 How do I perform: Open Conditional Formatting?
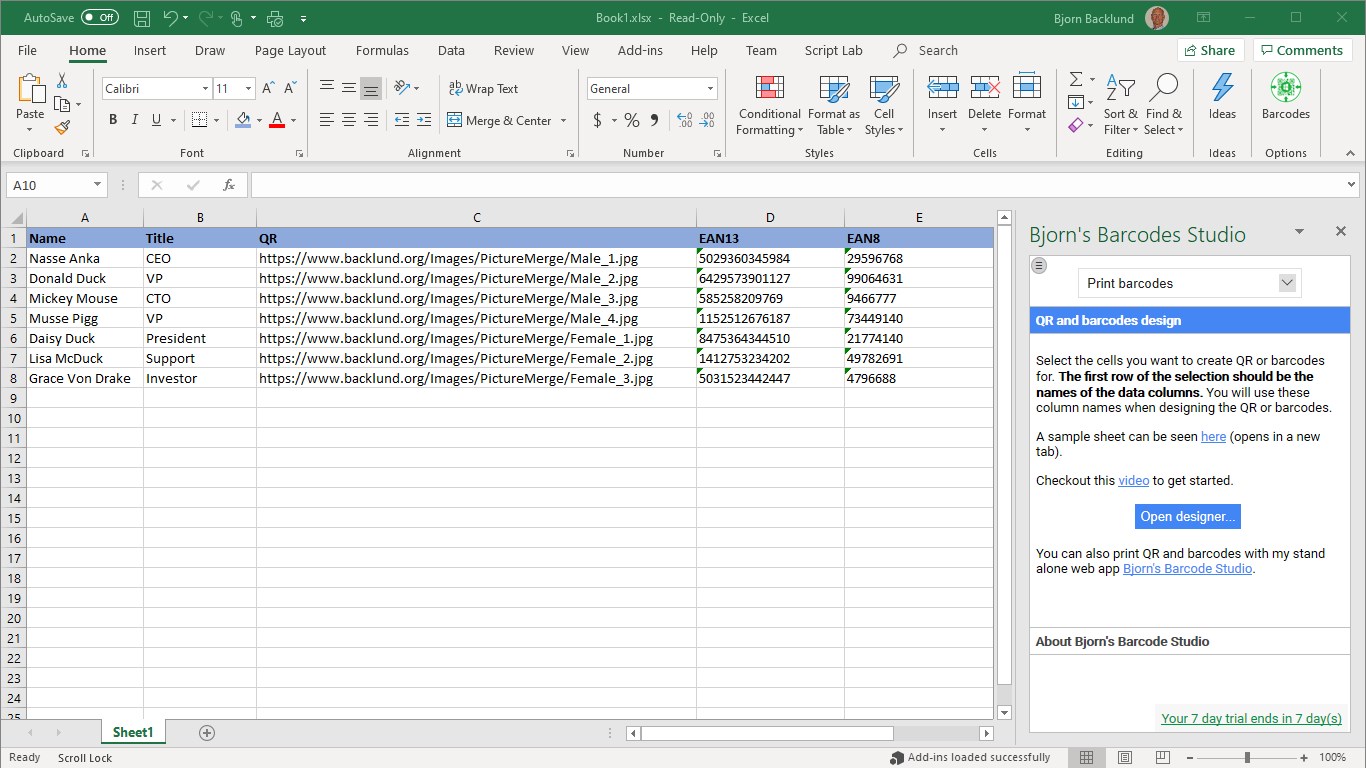click(x=769, y=105)
